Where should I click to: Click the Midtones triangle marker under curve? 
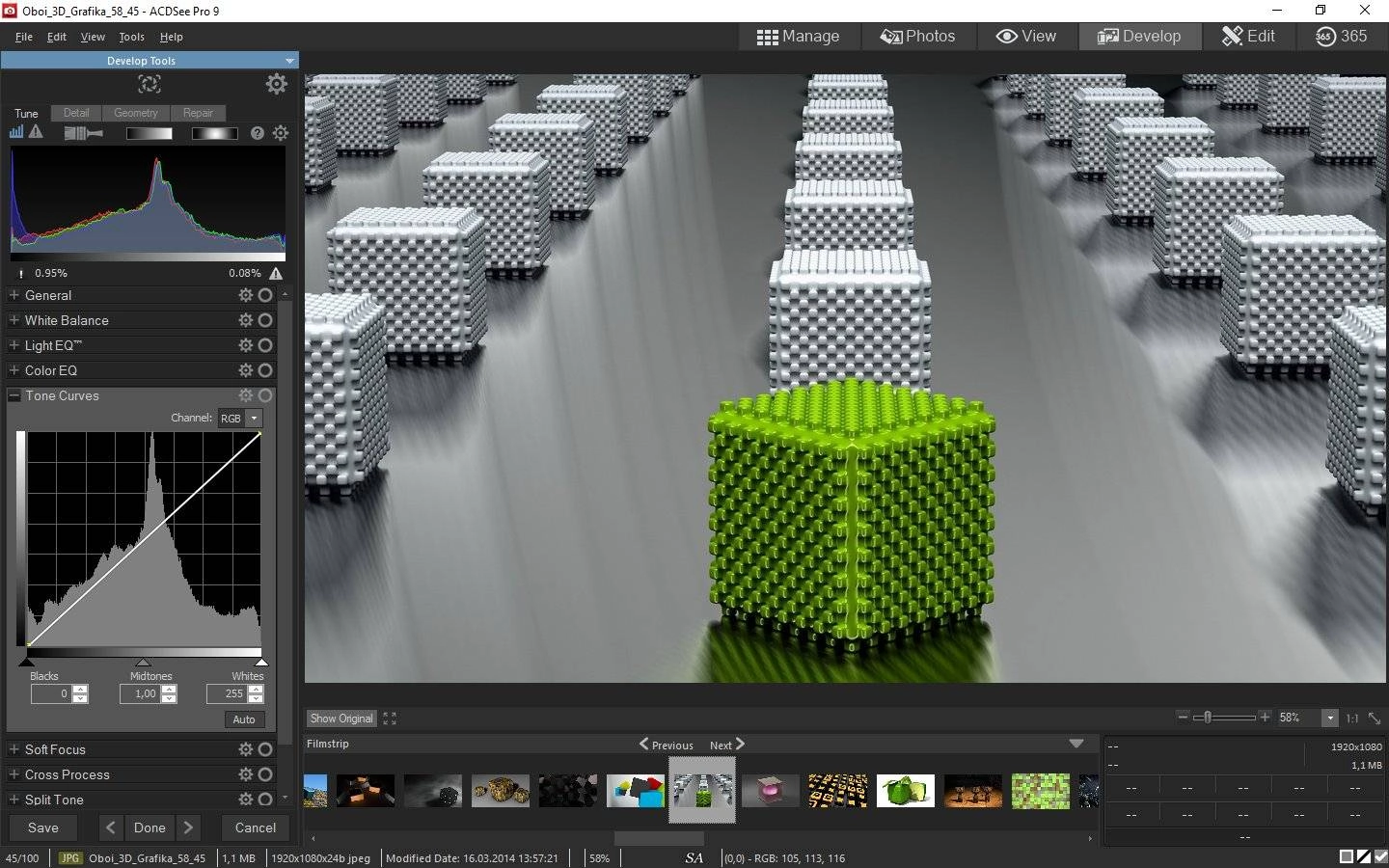pos(144,662)
